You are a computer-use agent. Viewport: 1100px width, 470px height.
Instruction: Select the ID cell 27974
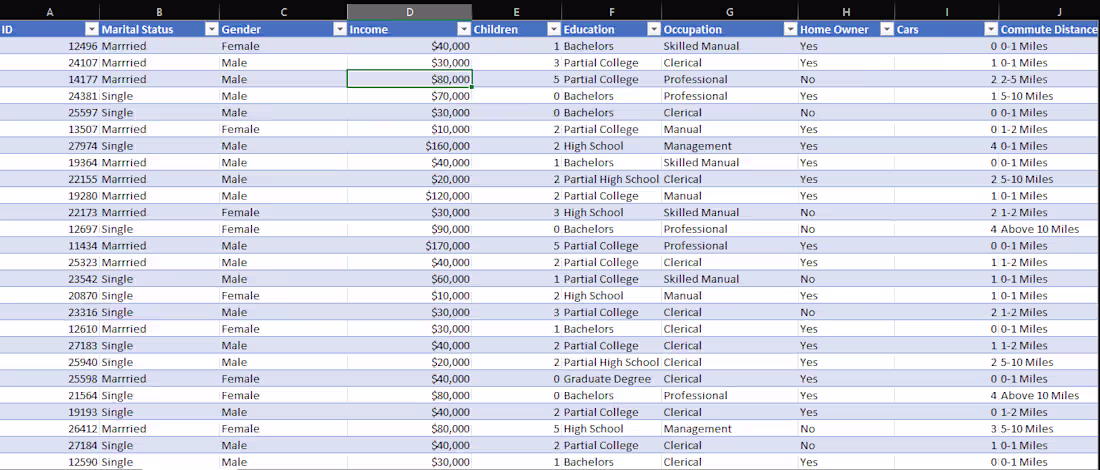49,146
